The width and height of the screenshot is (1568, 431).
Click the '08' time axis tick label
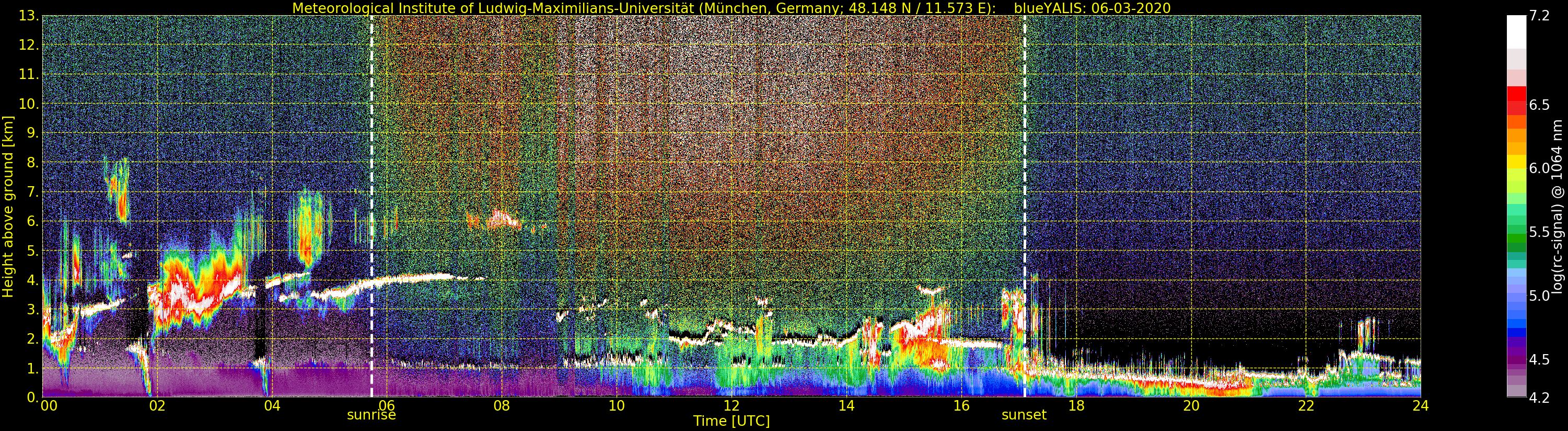click(x=502, y=406)
